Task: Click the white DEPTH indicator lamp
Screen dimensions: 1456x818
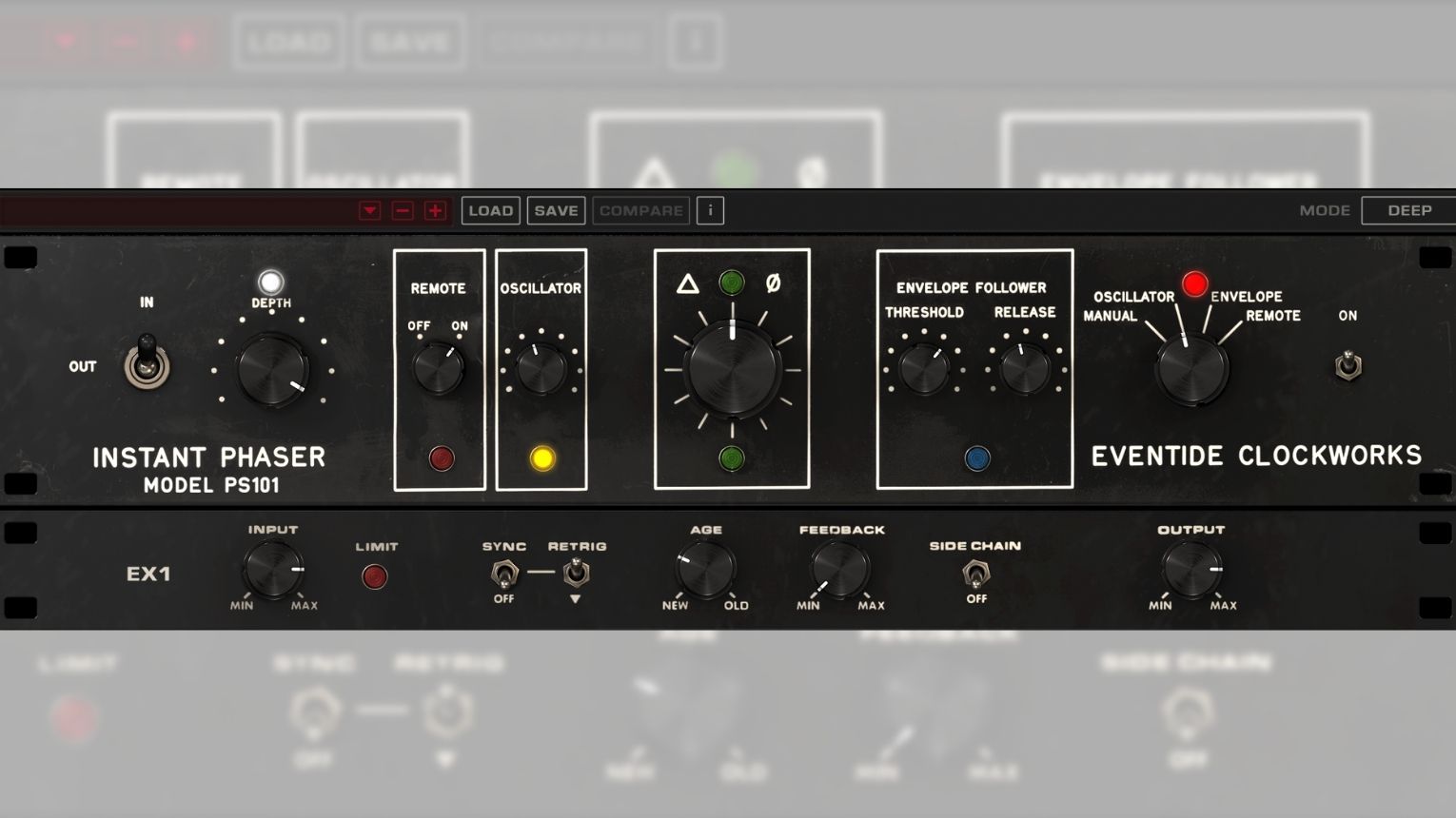Action: (271, 282)
